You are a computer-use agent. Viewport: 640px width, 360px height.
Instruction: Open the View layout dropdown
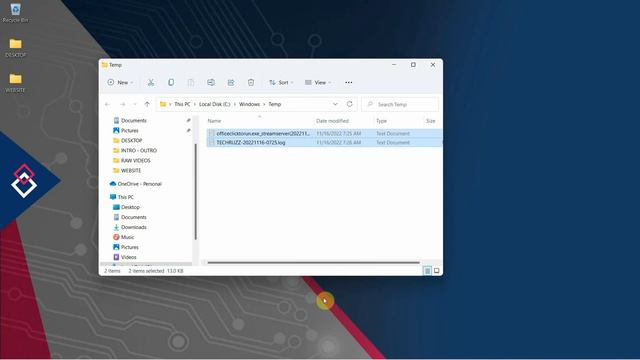[x=318, y=82]
